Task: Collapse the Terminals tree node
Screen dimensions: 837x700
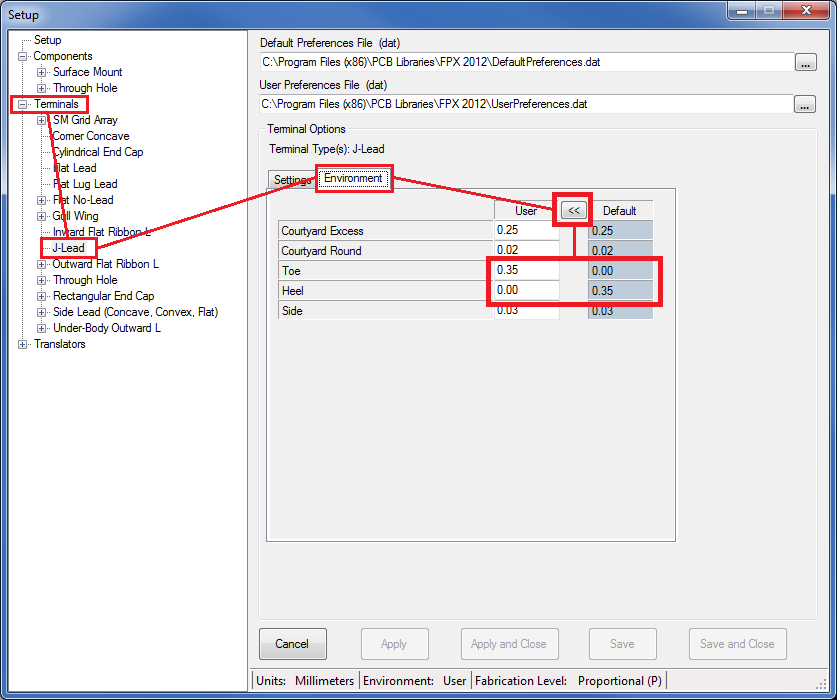Action: pyautogui.click(x=22, y=104)
